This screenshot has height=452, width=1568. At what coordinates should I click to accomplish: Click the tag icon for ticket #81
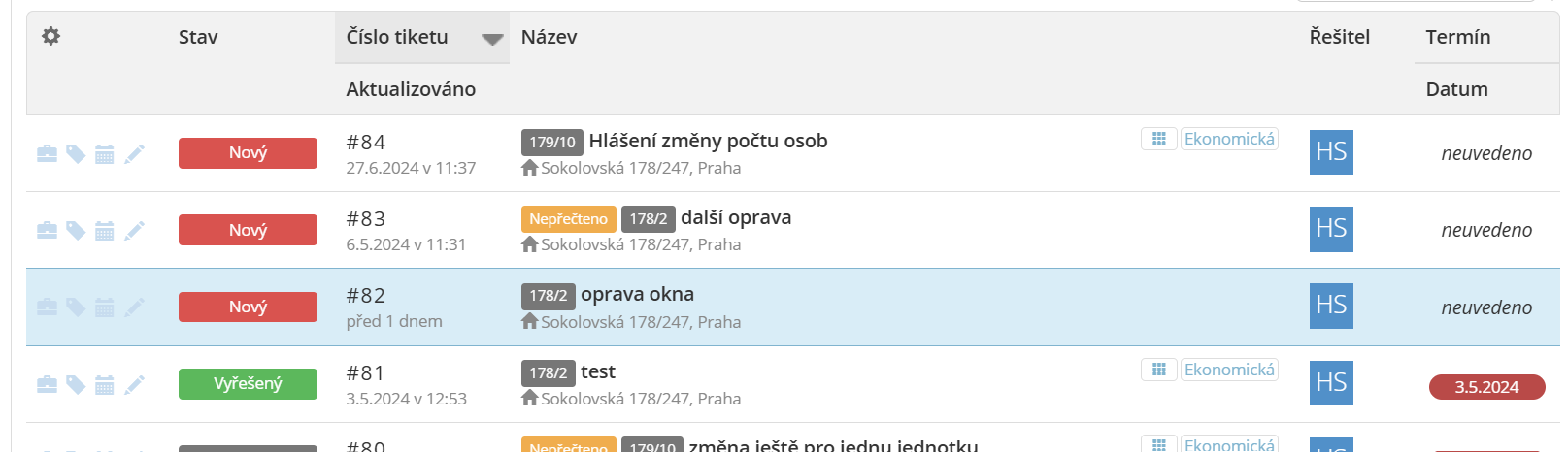tap(76, 384)
